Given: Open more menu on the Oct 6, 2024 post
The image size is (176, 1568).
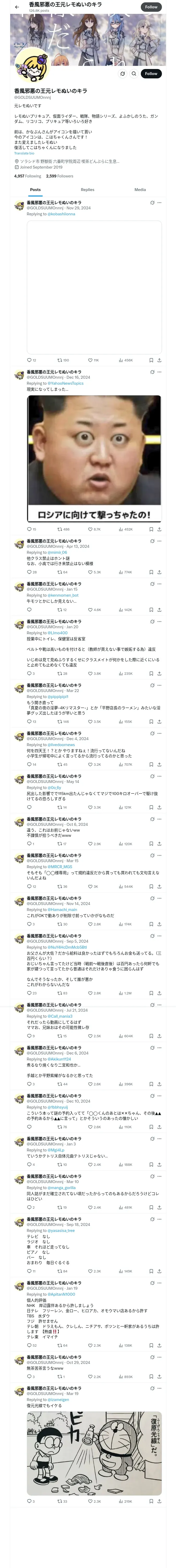Looking at the screenshot, I should click(160, 819).
